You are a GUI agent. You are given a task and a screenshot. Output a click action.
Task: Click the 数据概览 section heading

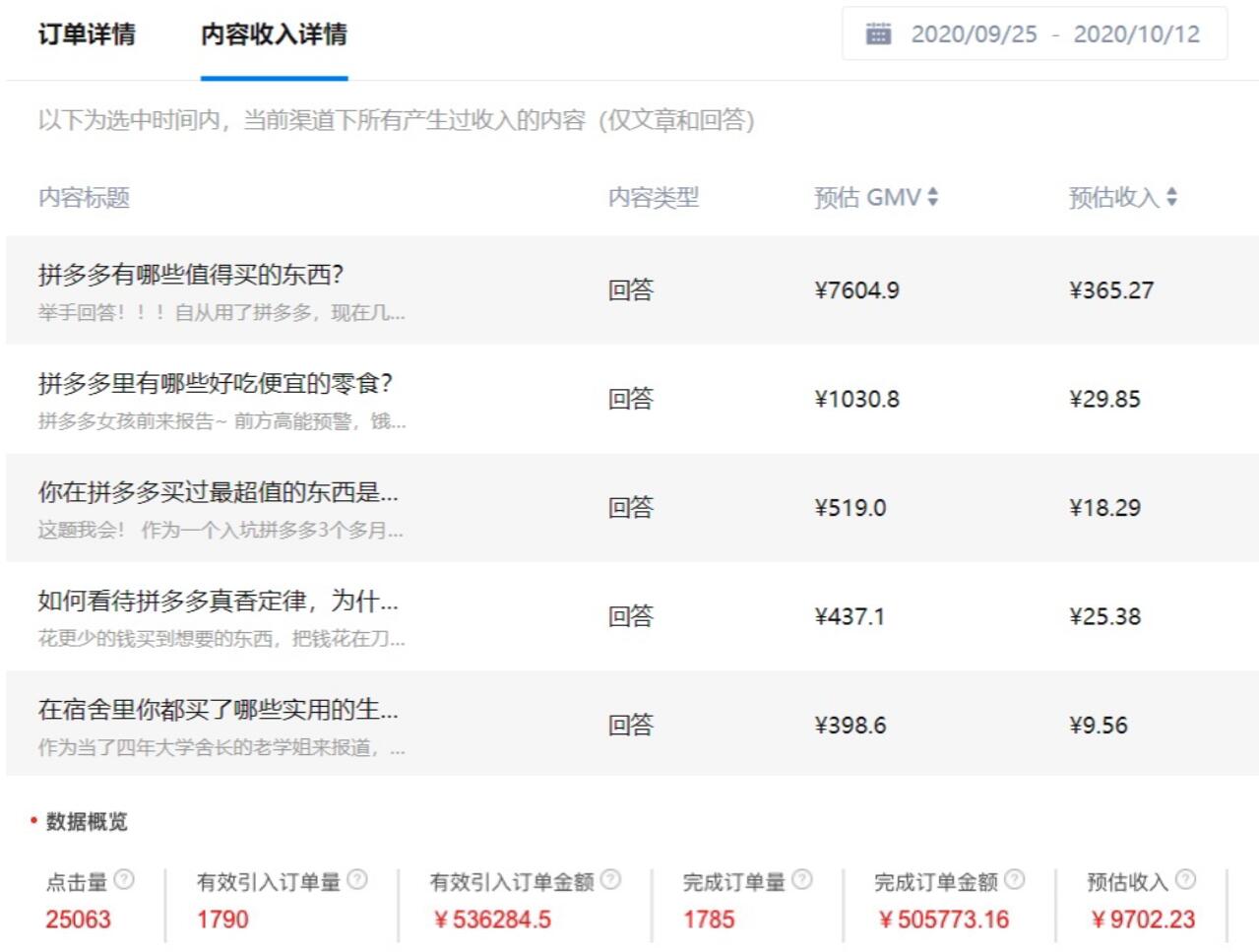click(x=87, y=821)
